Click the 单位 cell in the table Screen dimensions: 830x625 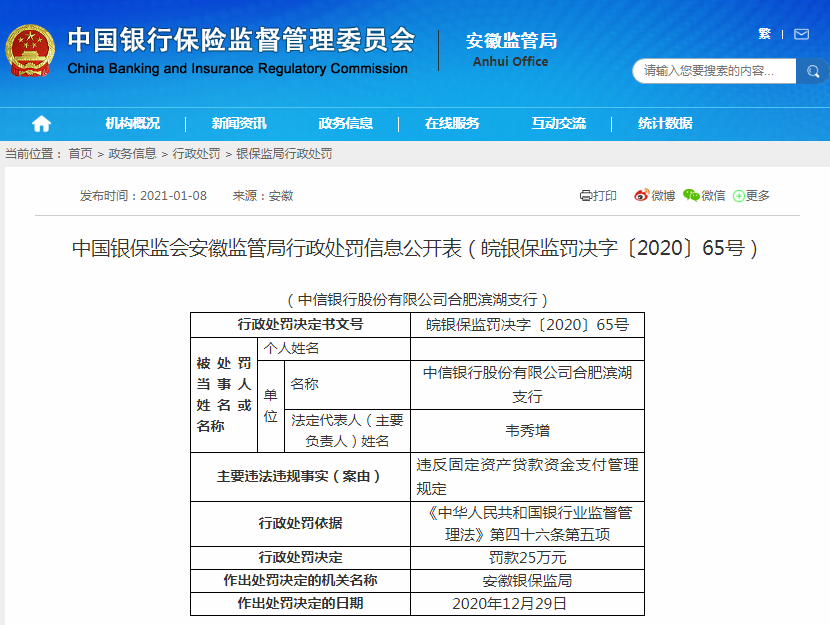click(x=271, y=406)
